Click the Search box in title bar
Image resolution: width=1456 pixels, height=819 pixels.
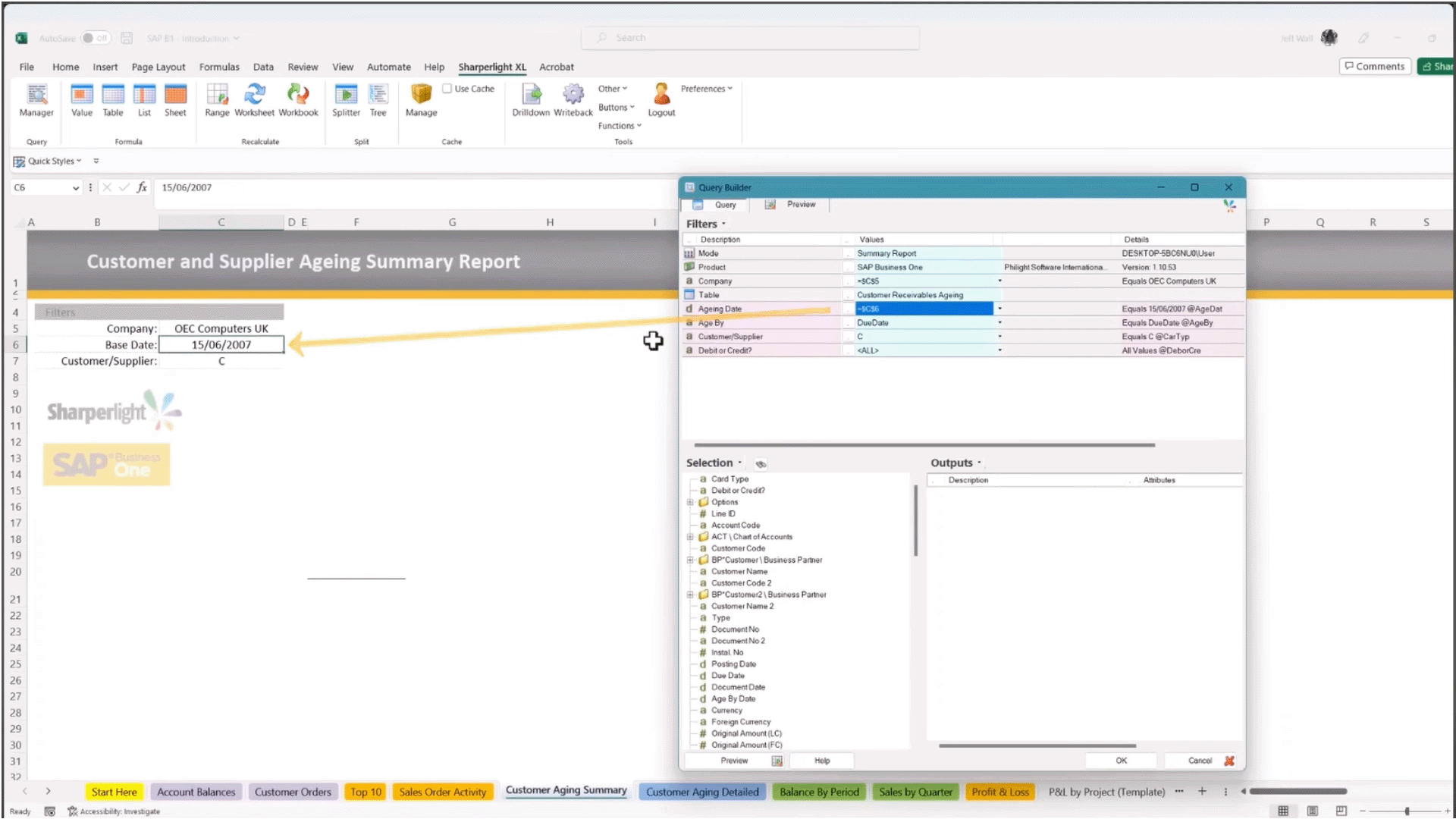tap(751, 38)
